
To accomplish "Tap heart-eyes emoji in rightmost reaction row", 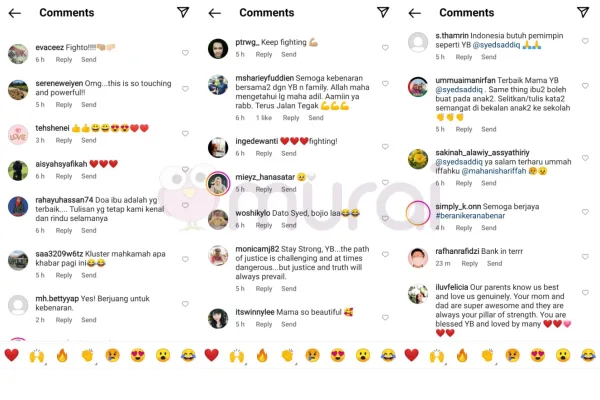I will (538, 356).
